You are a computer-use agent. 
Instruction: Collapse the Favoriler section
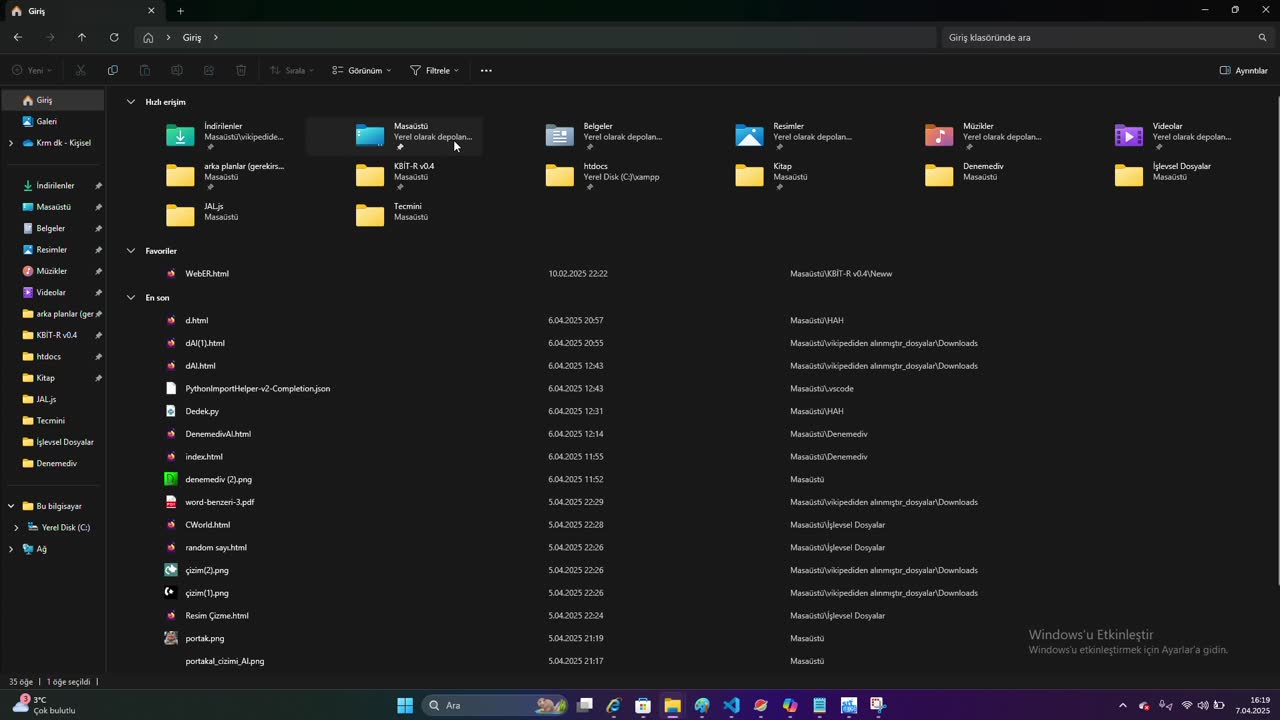131,251
